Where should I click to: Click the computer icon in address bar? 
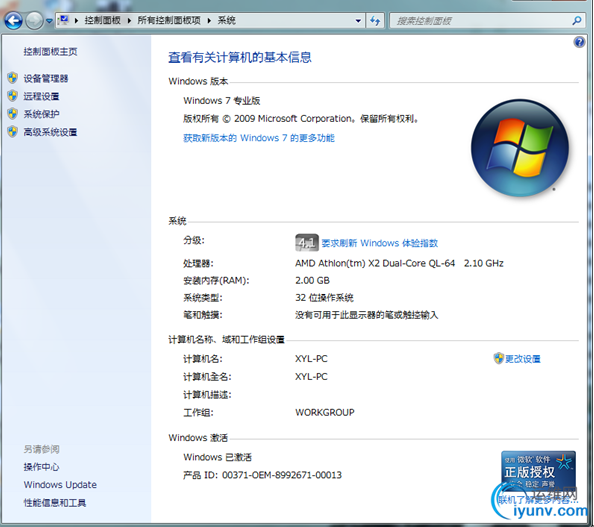click(64, 20)
